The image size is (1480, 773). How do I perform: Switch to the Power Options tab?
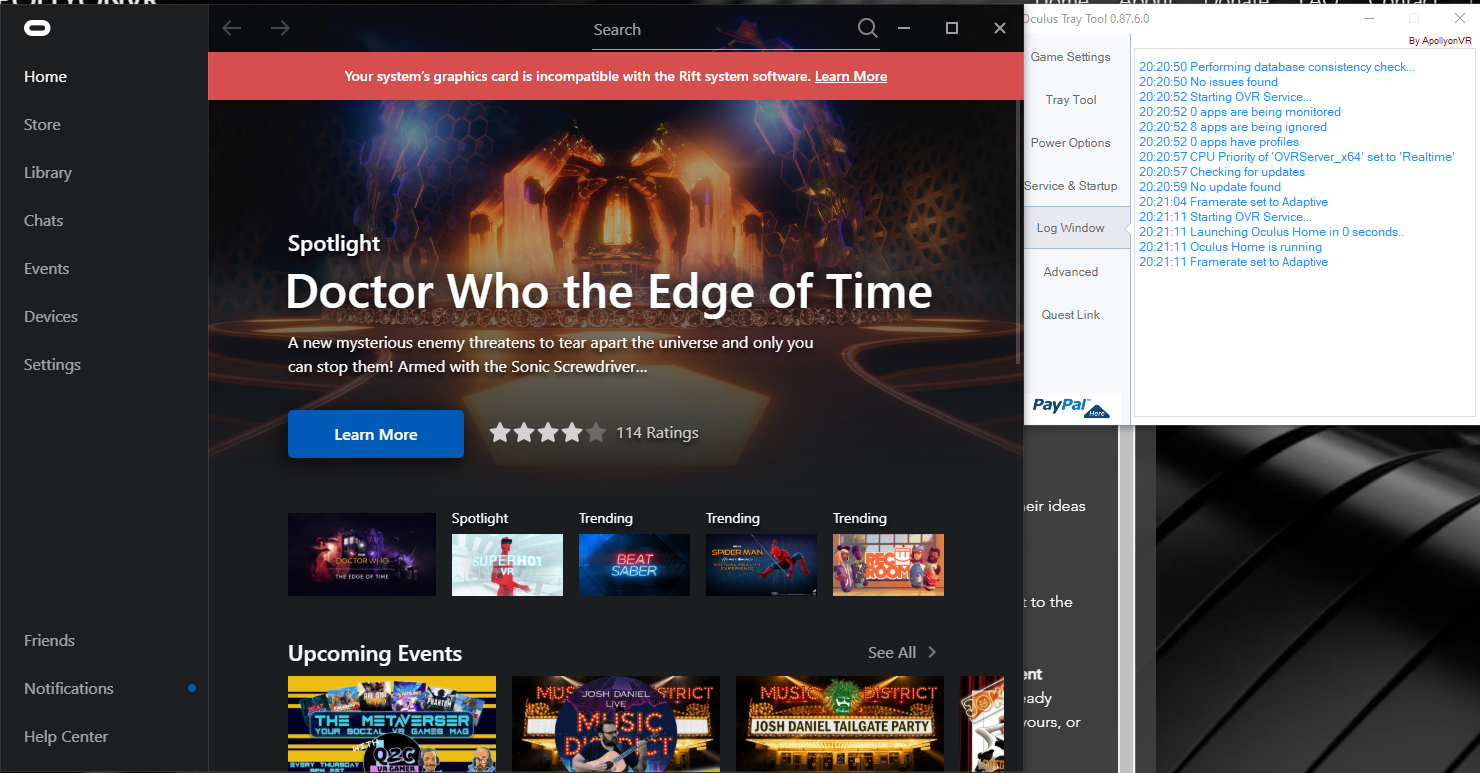click(1071, 143)
